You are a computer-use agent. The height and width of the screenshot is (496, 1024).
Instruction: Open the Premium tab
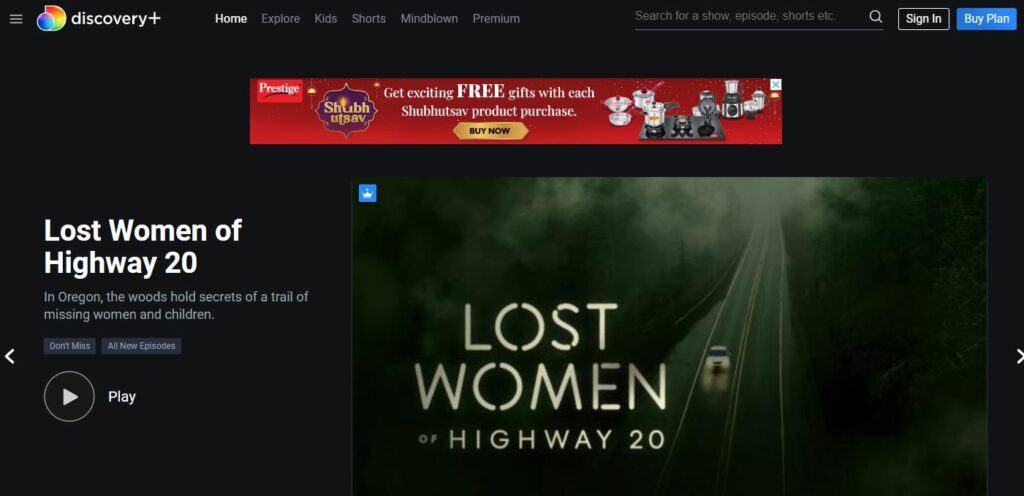click(496, 19)
